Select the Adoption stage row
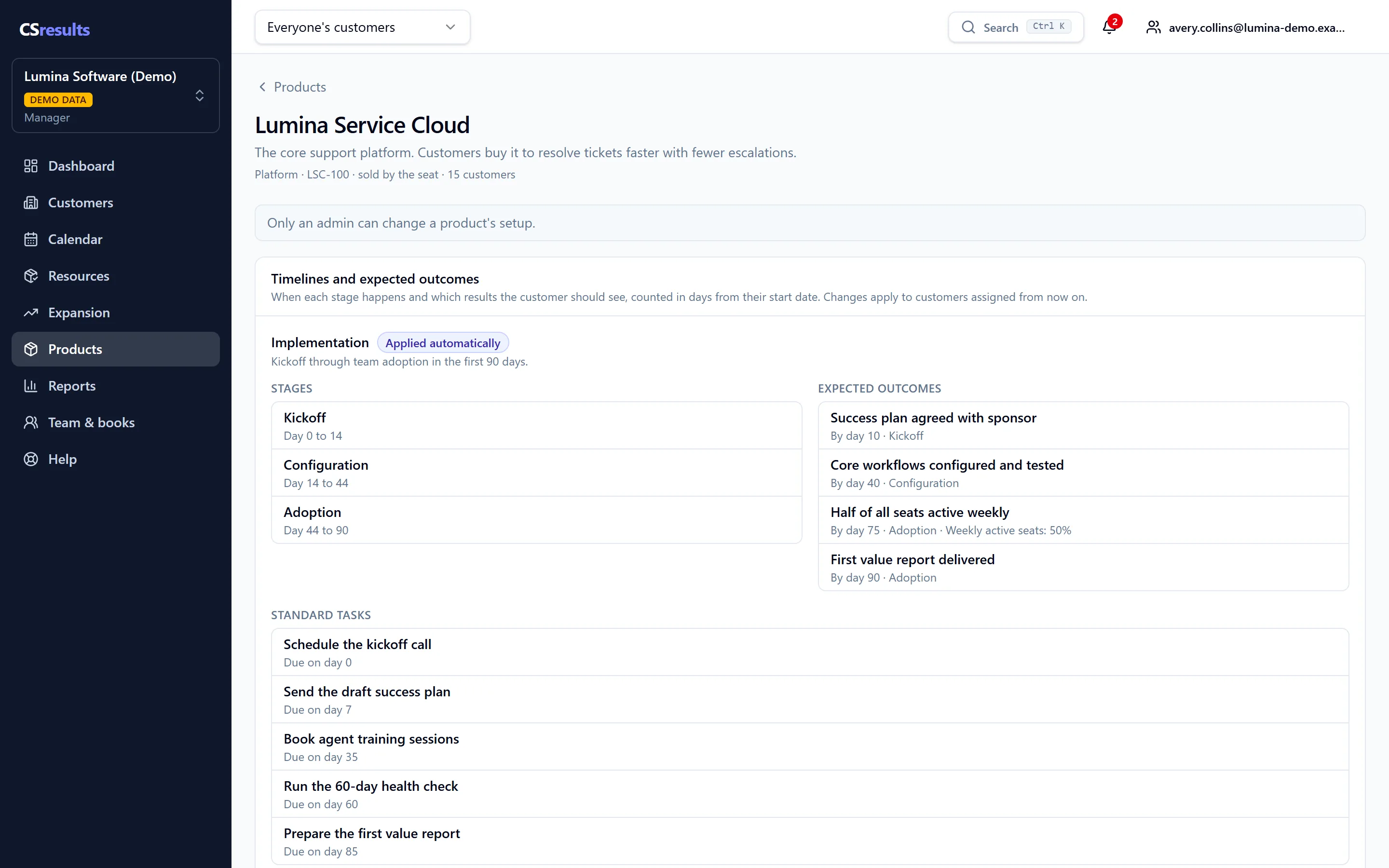The width and height of the screenshot is (1389, 868). point(536,520)
